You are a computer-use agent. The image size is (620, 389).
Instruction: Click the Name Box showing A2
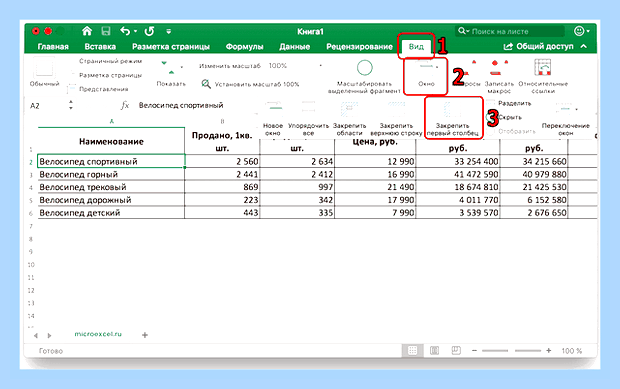tap(47, 106)
